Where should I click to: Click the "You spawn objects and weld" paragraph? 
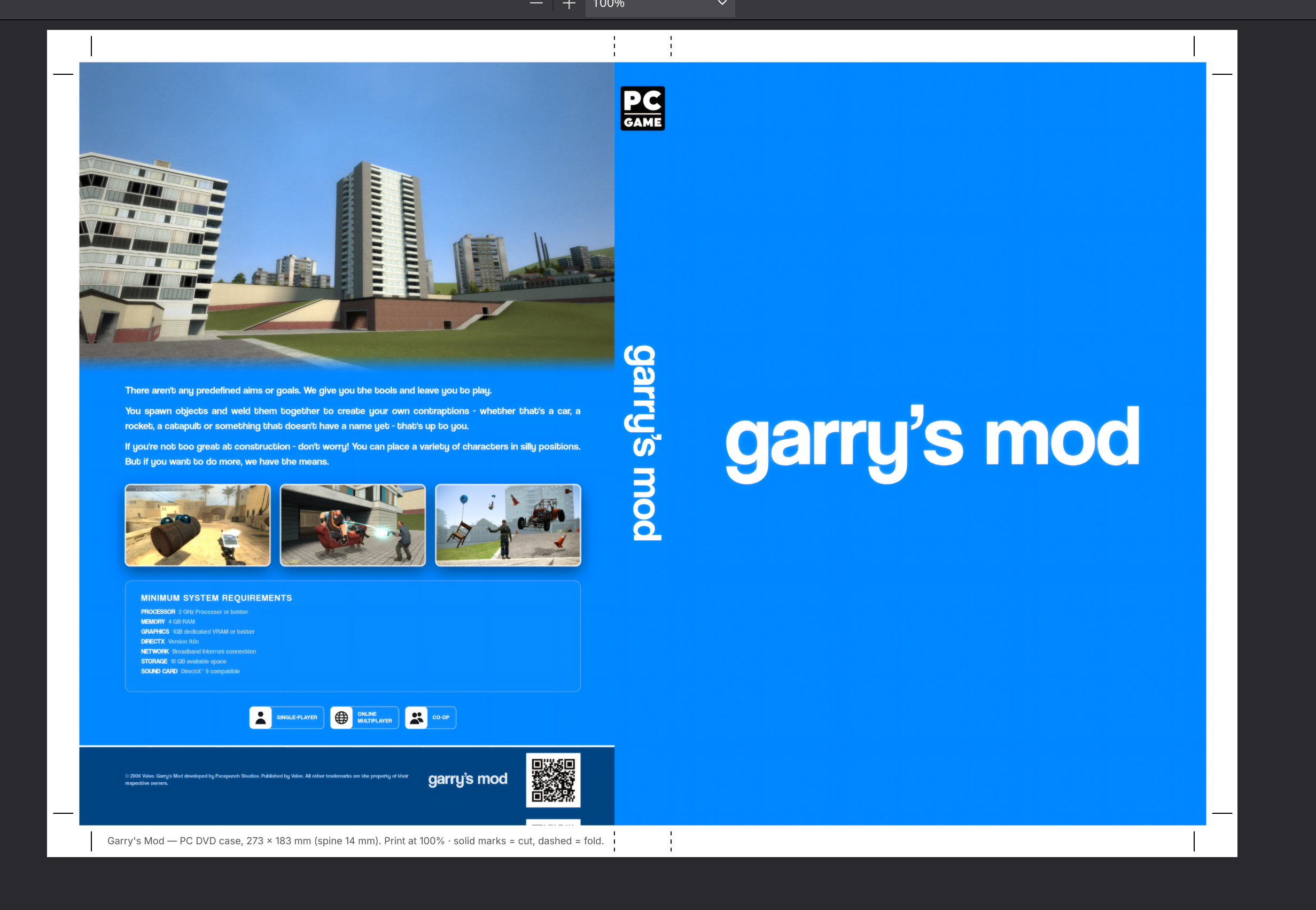tap(353, 418)
